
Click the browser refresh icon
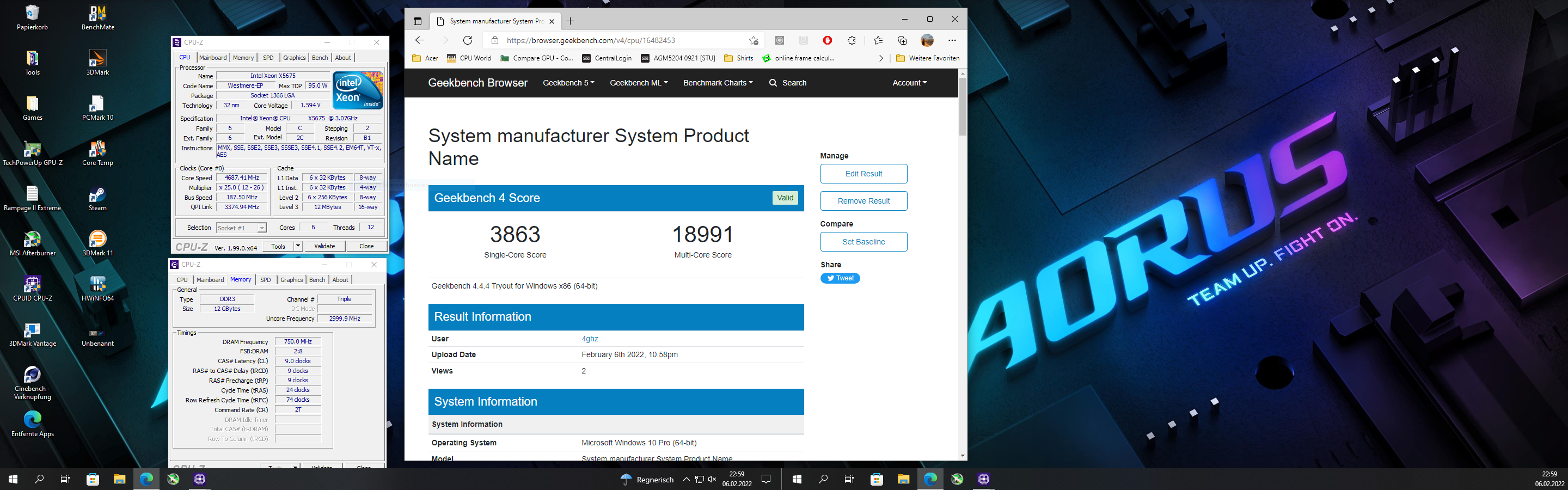(x=468, y=40)
